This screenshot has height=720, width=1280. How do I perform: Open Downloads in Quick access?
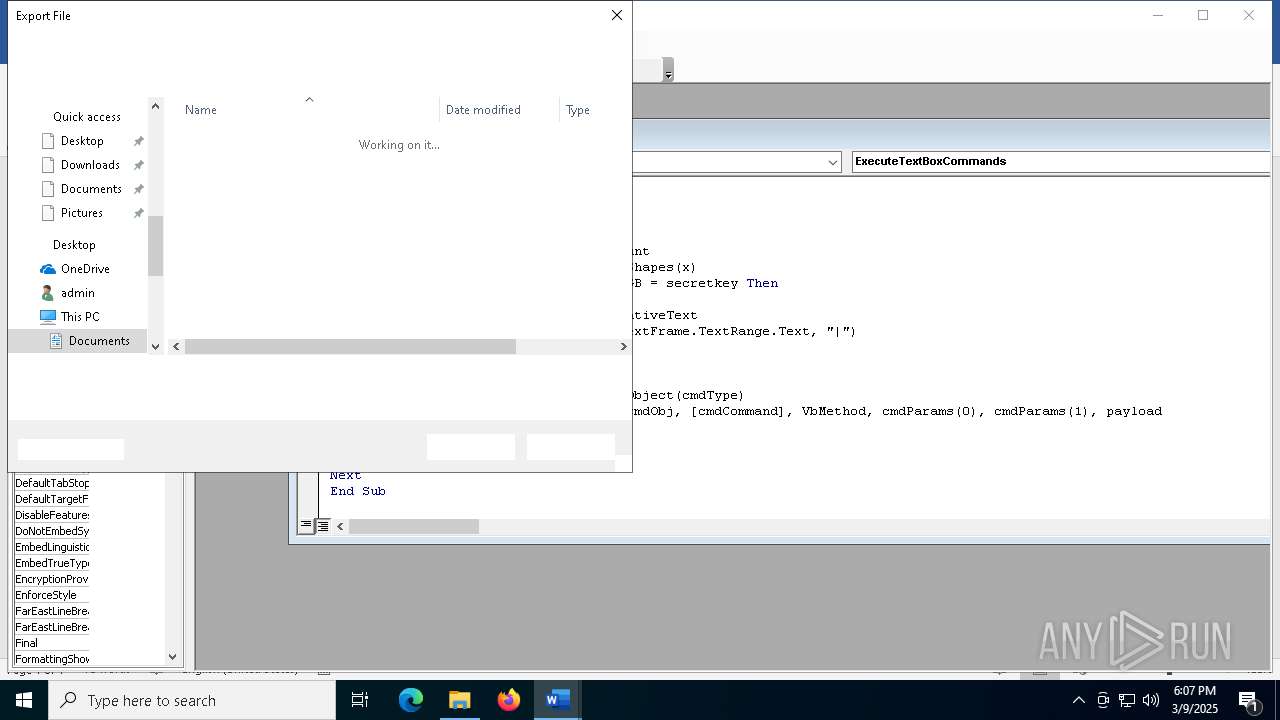tap(90, 165)
